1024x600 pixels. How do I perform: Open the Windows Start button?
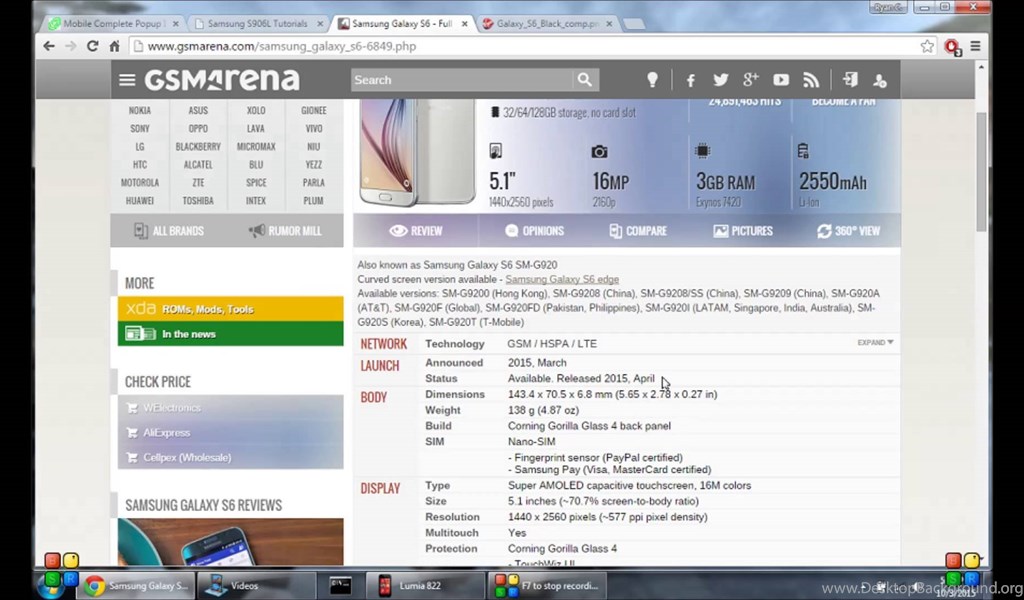[x=52, y=584]
